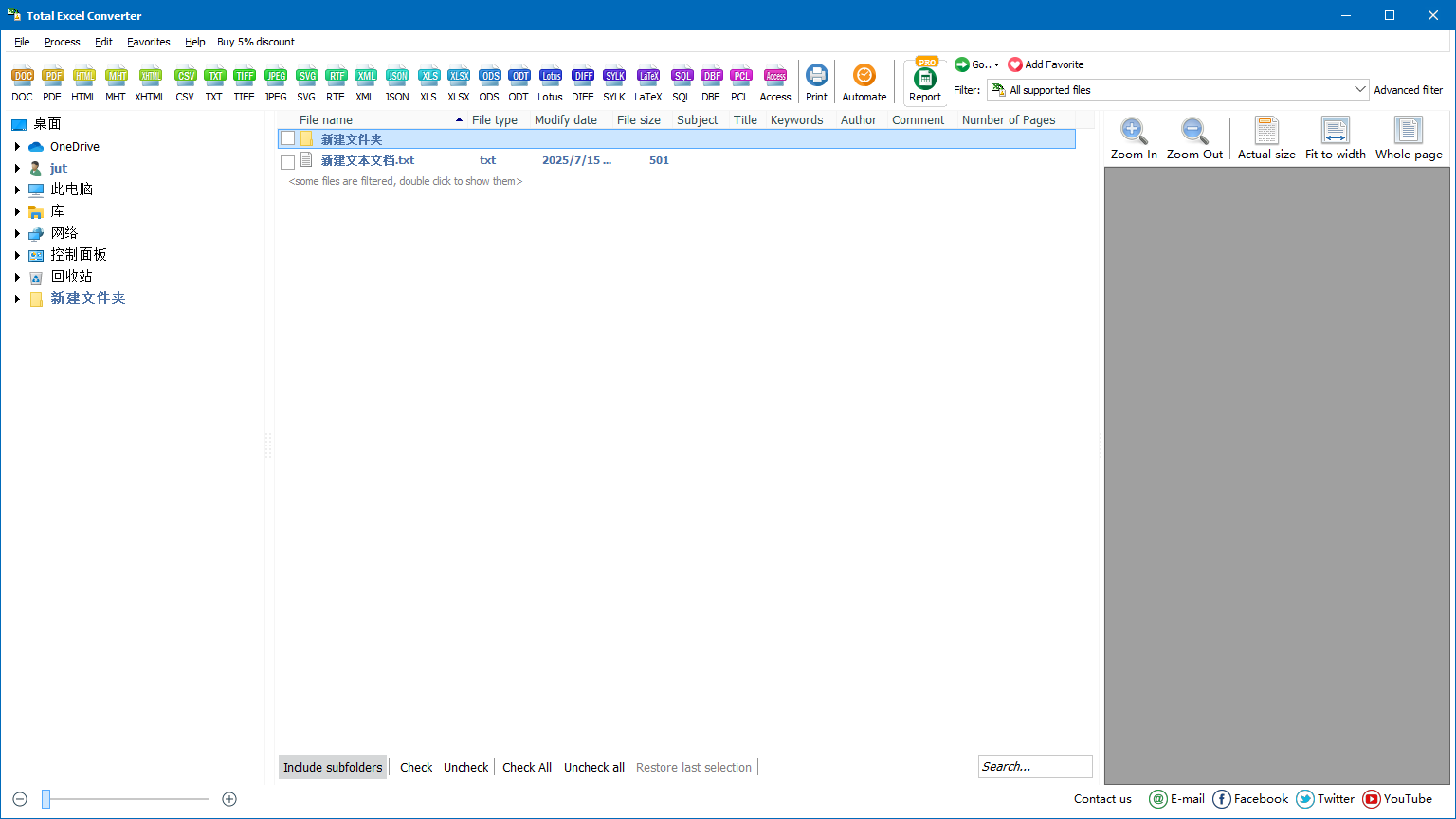Expand the 库 tree node

tap(17, 211)
